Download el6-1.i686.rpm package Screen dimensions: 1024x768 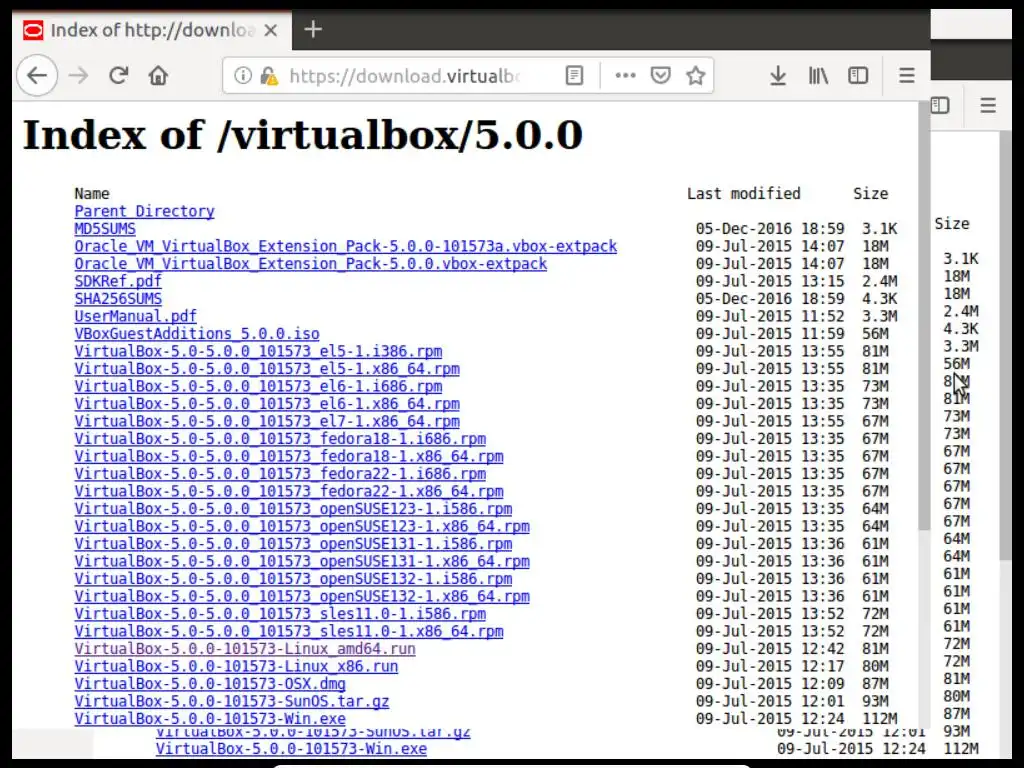coord(258,386)
